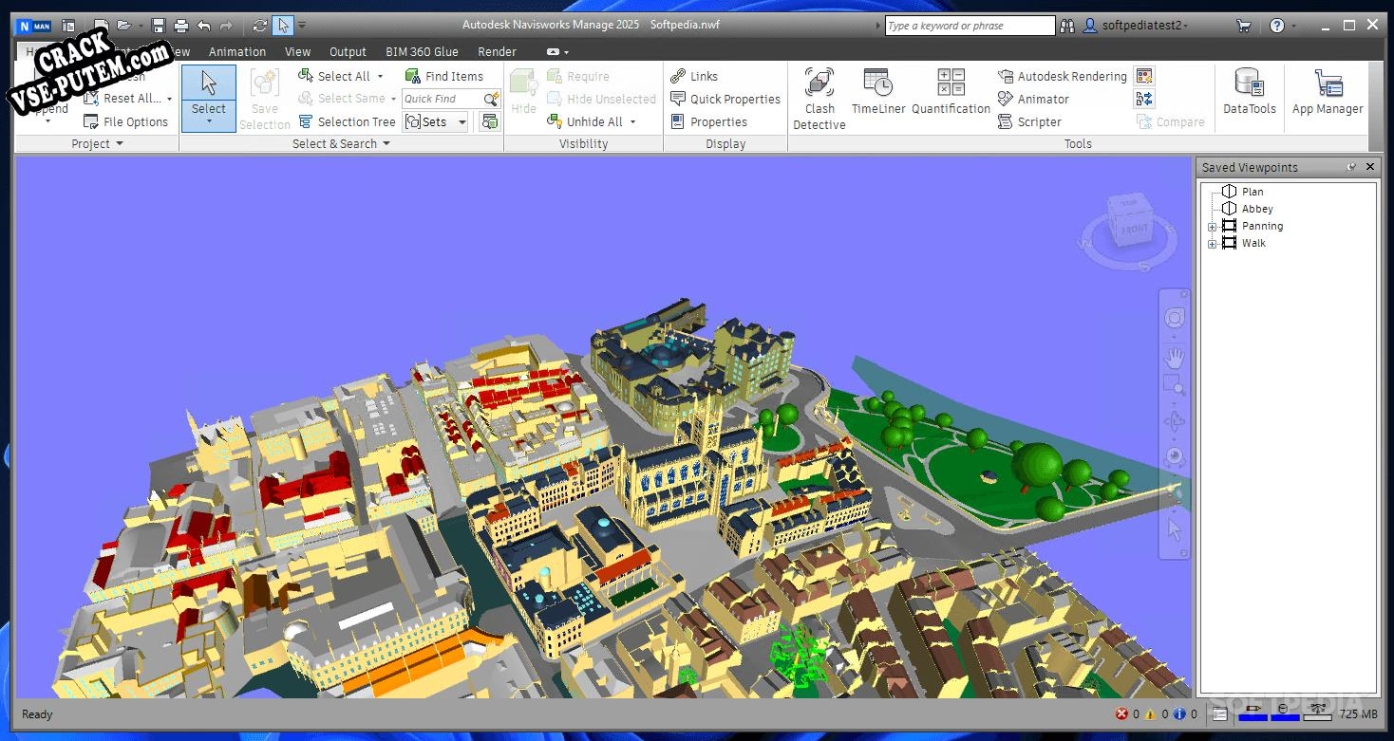
Task: Expand the Walk animation node
Action: [x=1212, y=244]
